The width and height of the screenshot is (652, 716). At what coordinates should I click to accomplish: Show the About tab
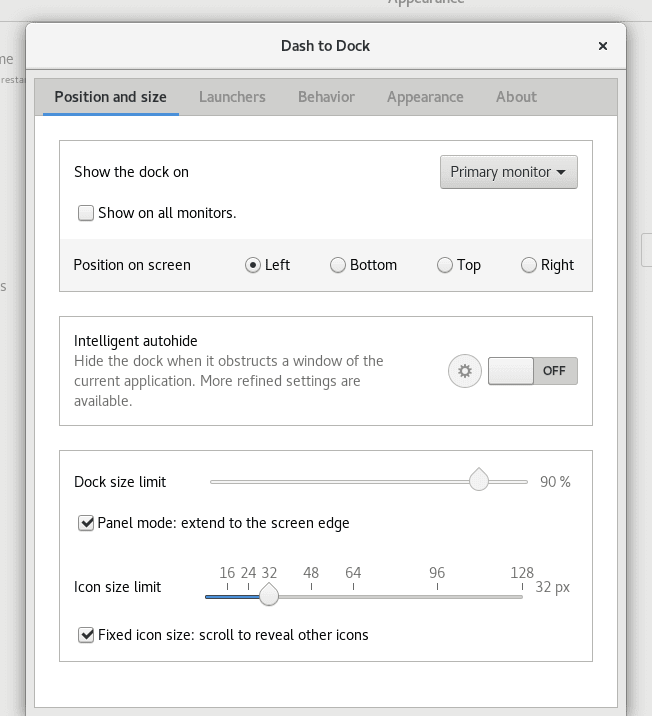point(516,97)
